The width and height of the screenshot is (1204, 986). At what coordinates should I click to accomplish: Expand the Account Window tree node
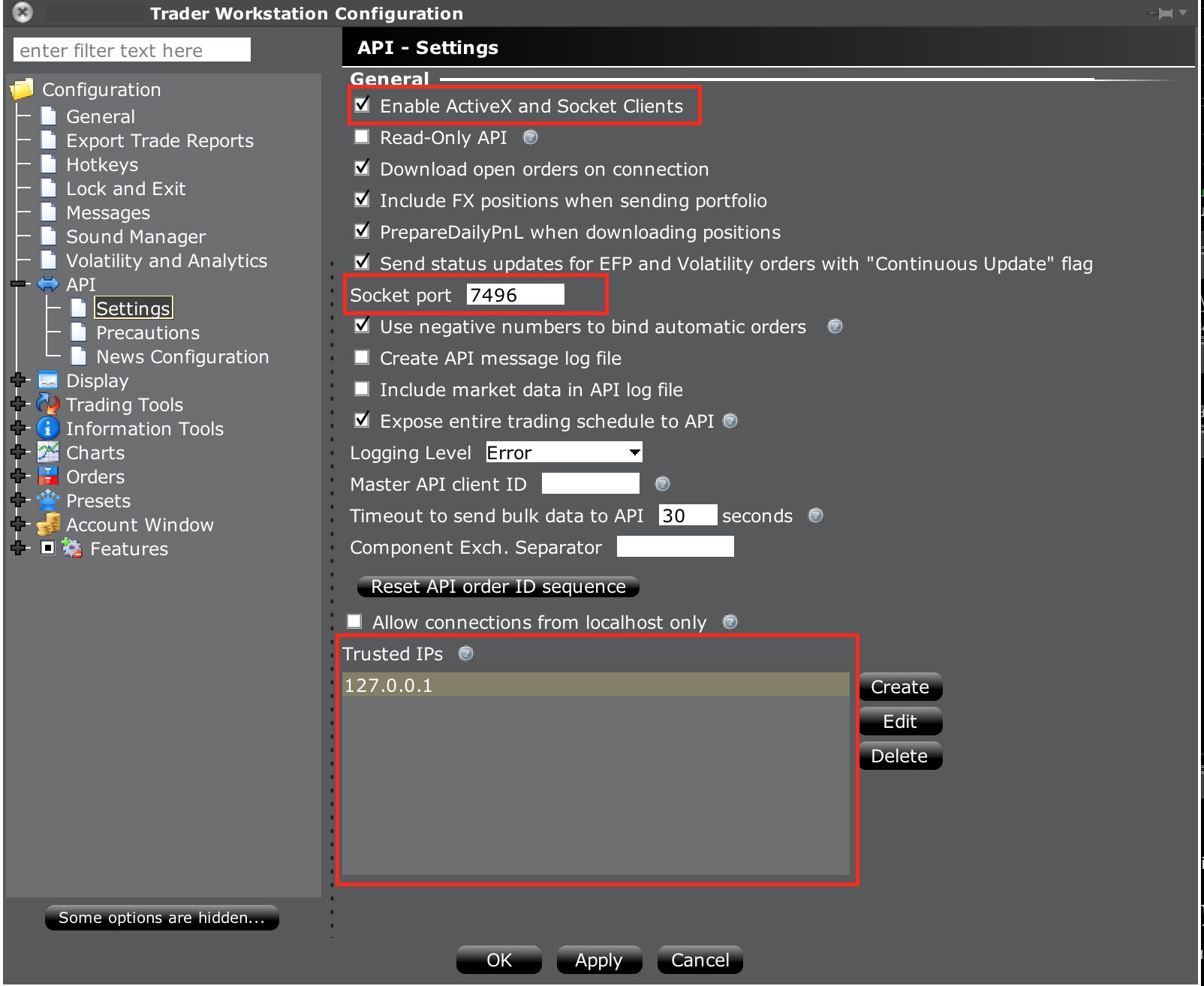18,525
